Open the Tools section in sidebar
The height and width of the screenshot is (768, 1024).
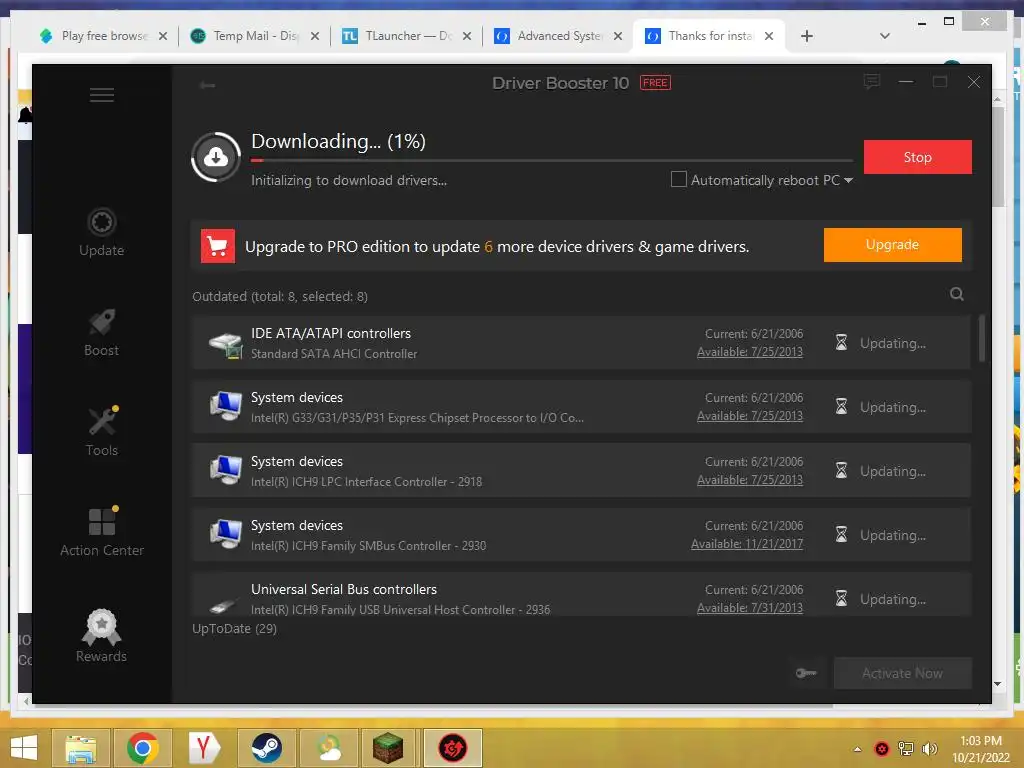pos(101,432)
